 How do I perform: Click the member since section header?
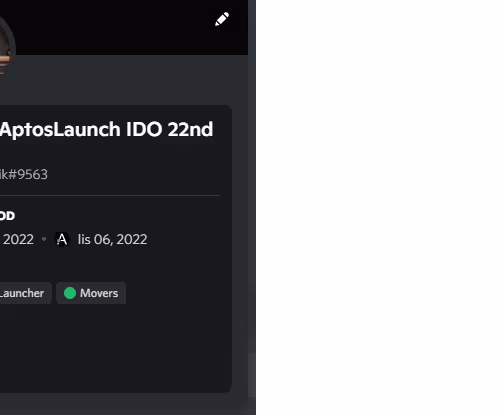[7, 216]
